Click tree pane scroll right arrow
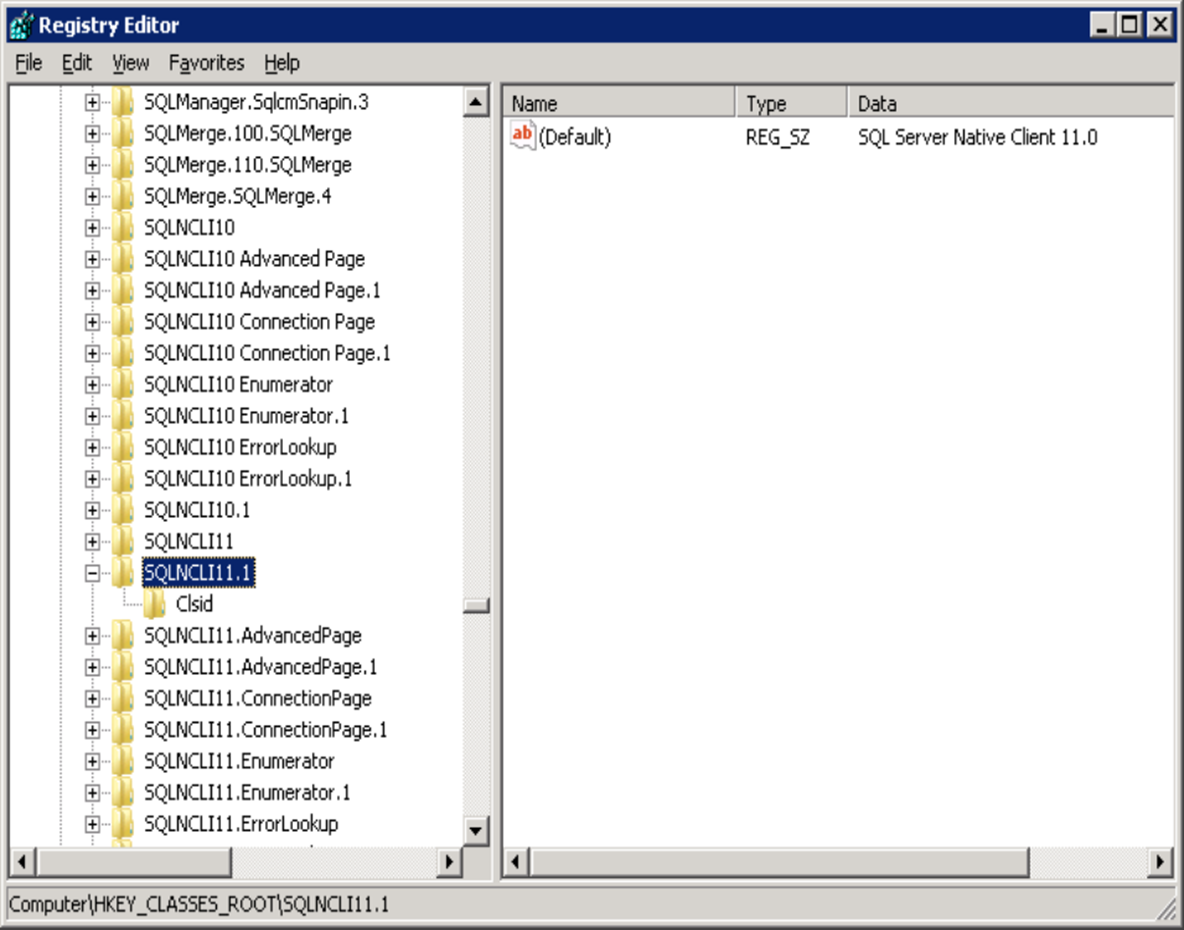1184x930 pixels. (x=449, y=861)
